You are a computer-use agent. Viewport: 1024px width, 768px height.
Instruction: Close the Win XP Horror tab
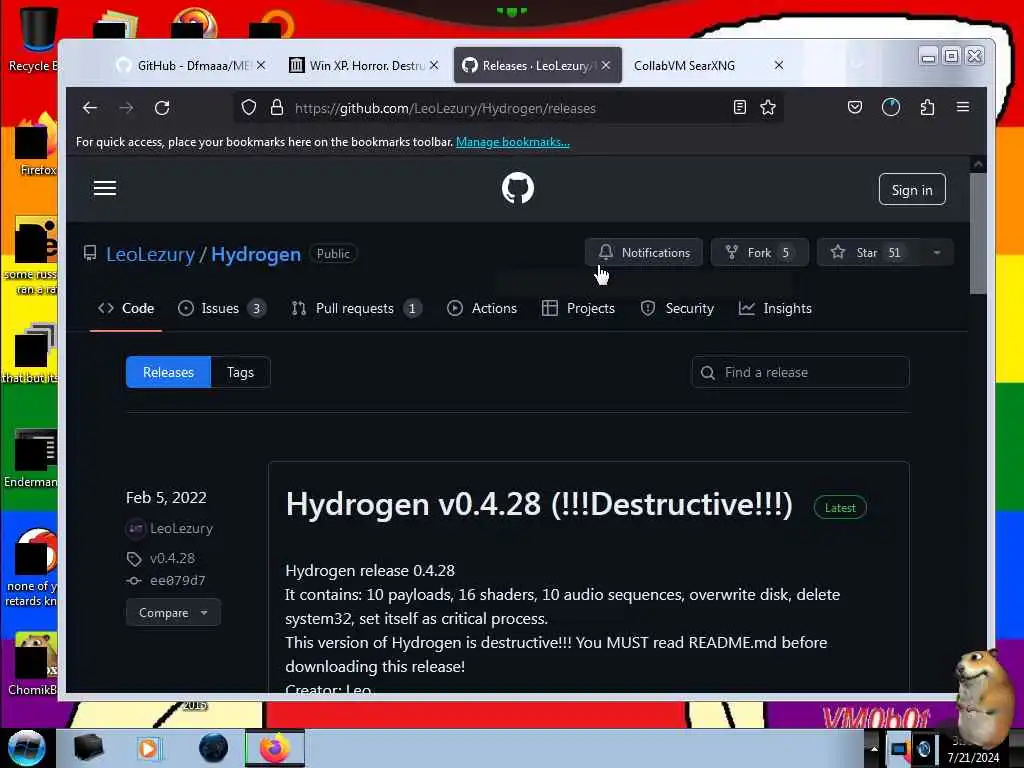434,65
